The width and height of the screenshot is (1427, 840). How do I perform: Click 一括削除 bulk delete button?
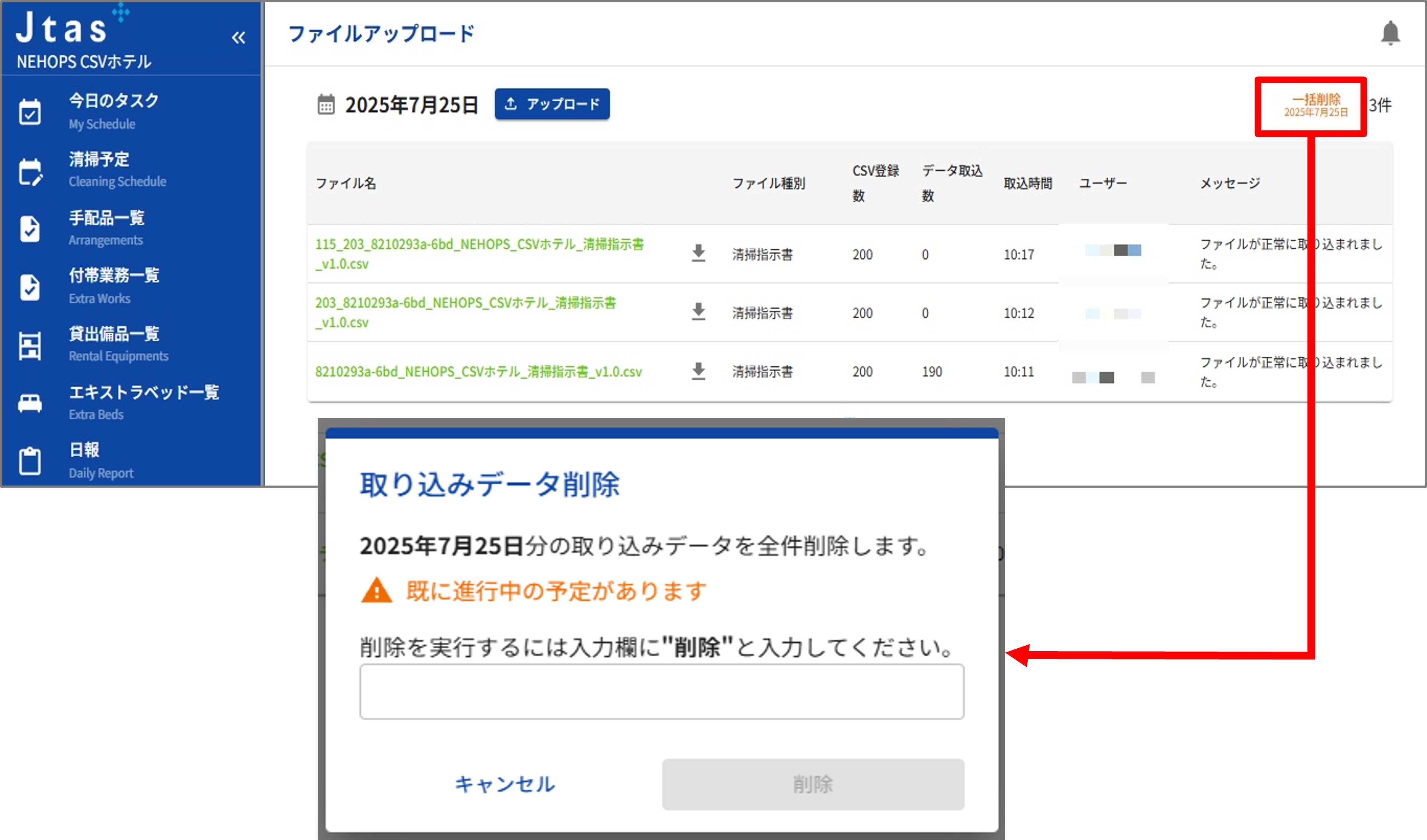pos(1316,106)
